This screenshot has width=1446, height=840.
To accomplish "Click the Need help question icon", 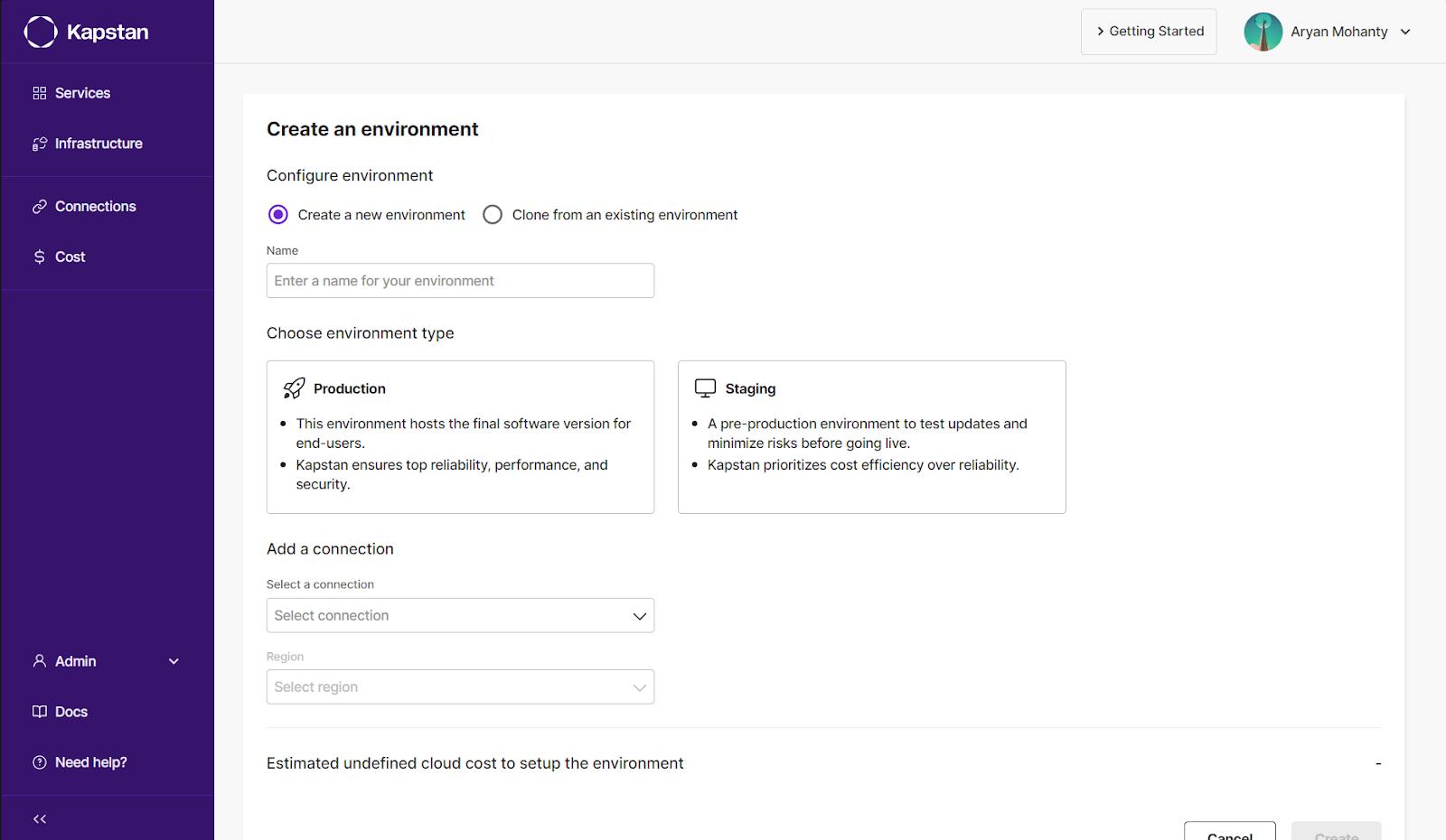I will (40, 762).
